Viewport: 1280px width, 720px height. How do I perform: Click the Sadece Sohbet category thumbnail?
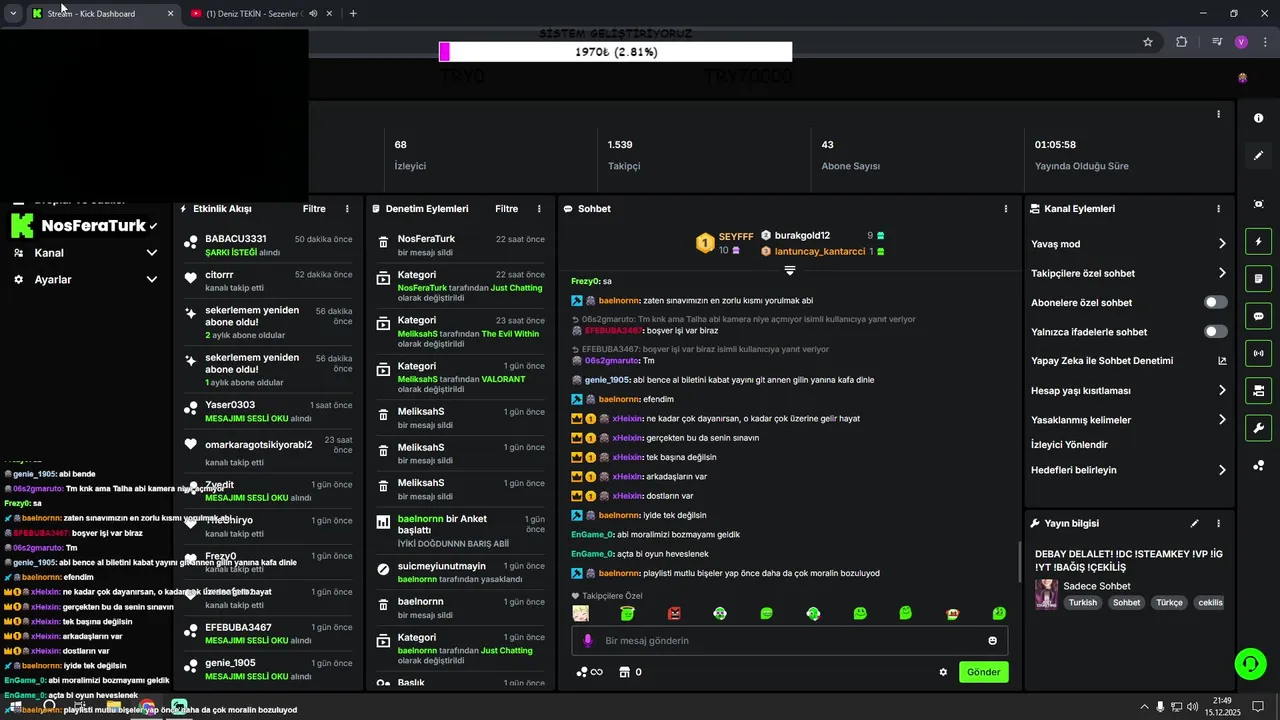[x=1046, y=594]
